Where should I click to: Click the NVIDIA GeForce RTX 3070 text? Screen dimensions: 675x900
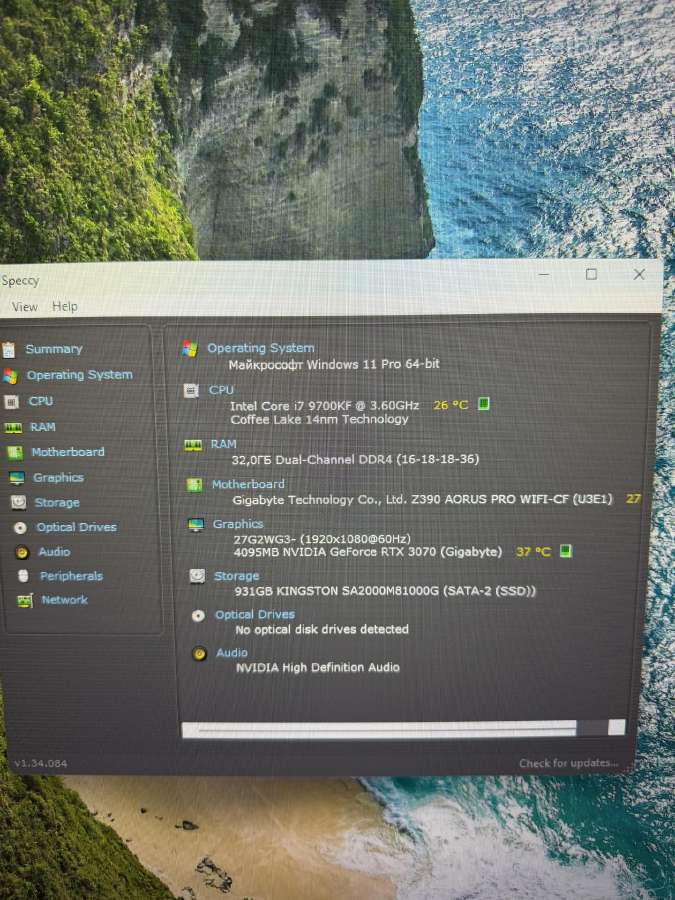[367, 552]
